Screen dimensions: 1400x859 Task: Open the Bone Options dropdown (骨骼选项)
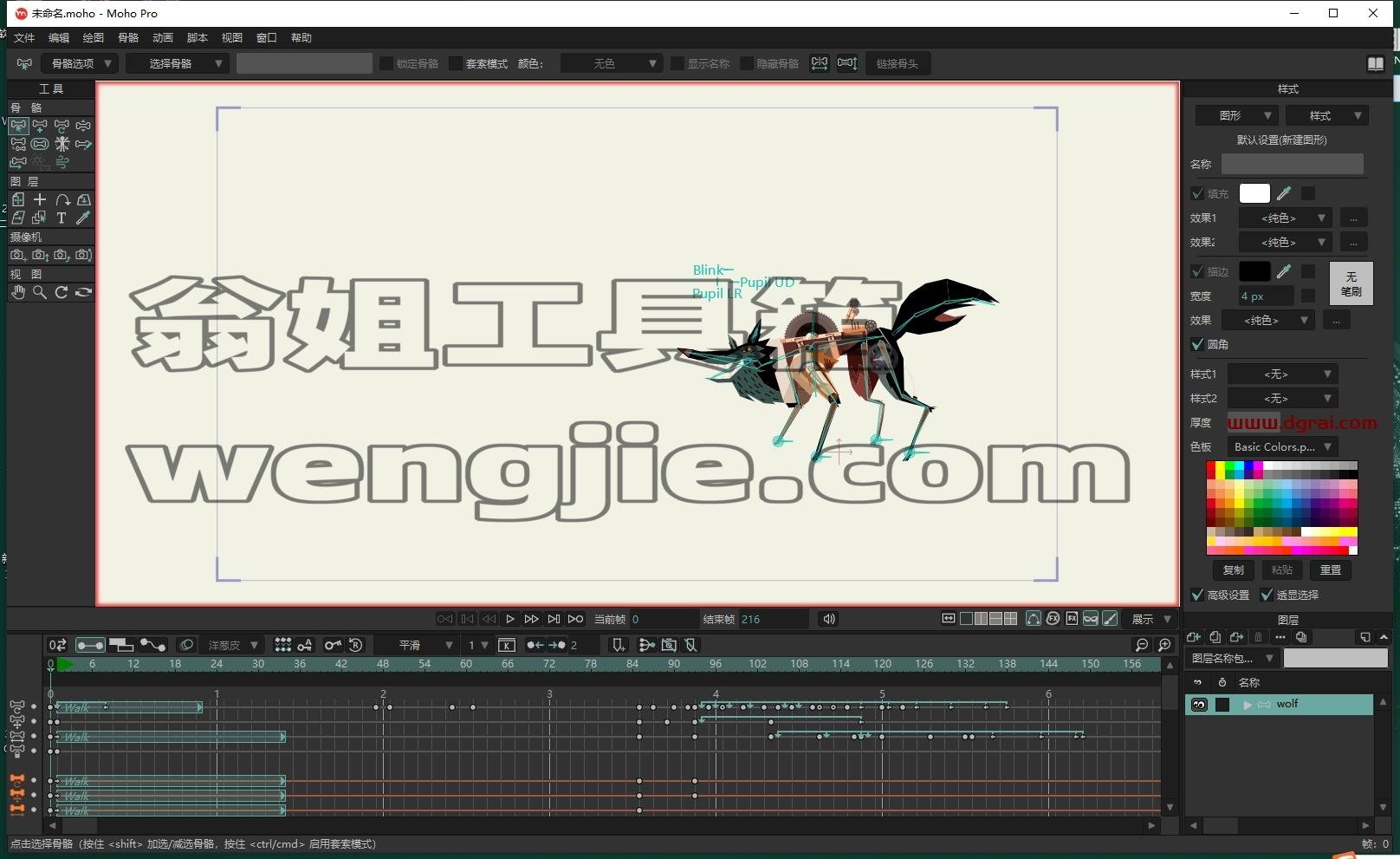click(x=79, y=63)
